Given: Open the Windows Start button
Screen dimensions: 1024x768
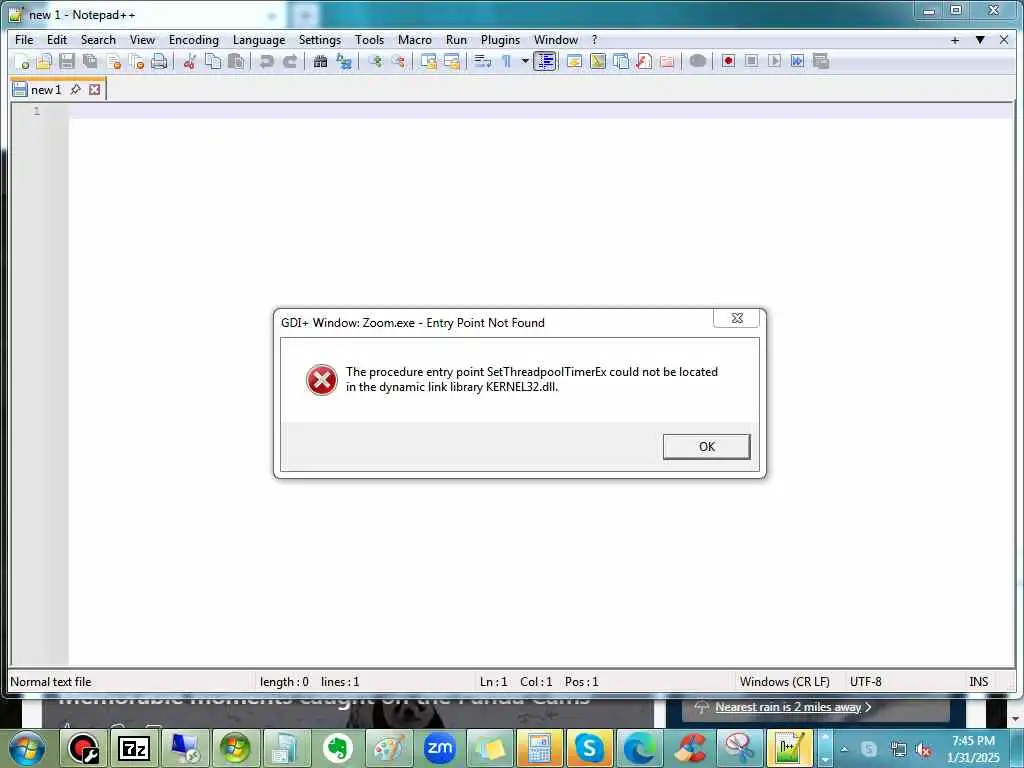Looking at the screenshot, I should [26, 748].
